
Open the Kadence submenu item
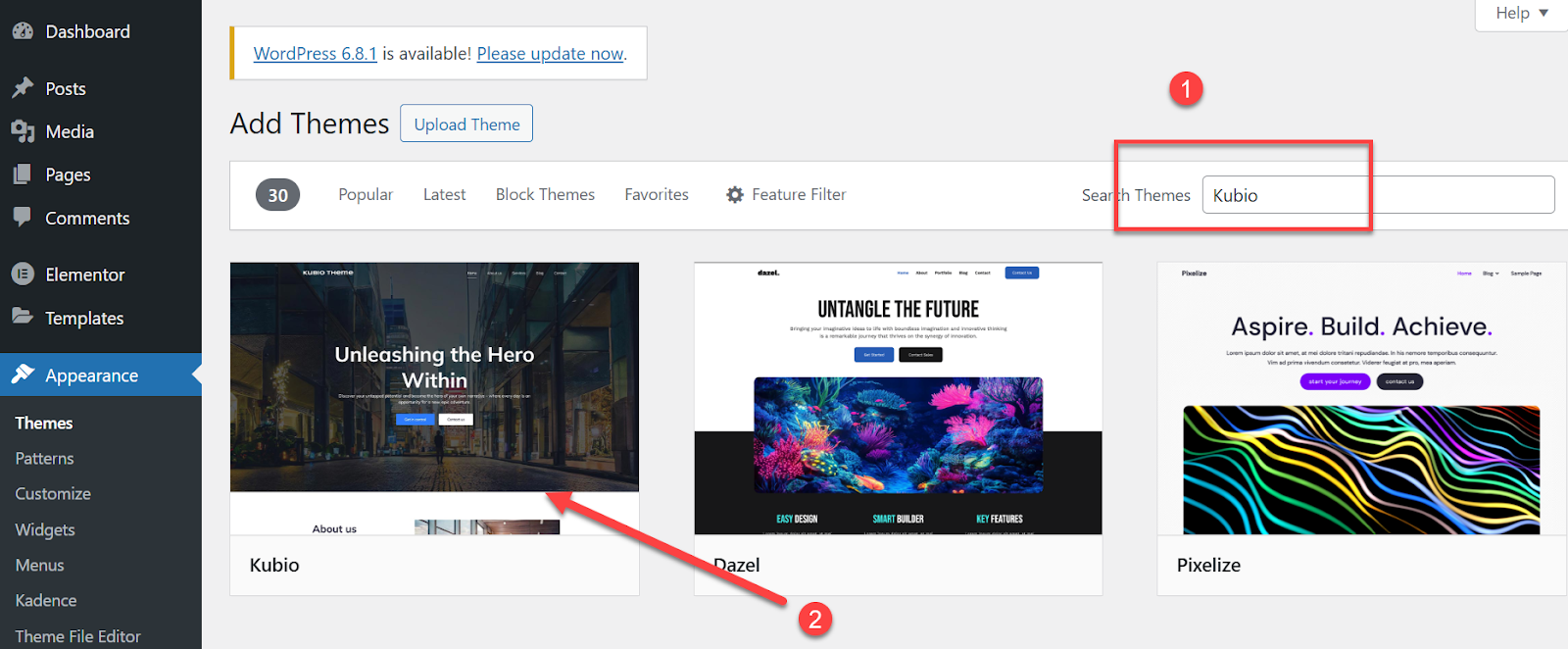46,600
